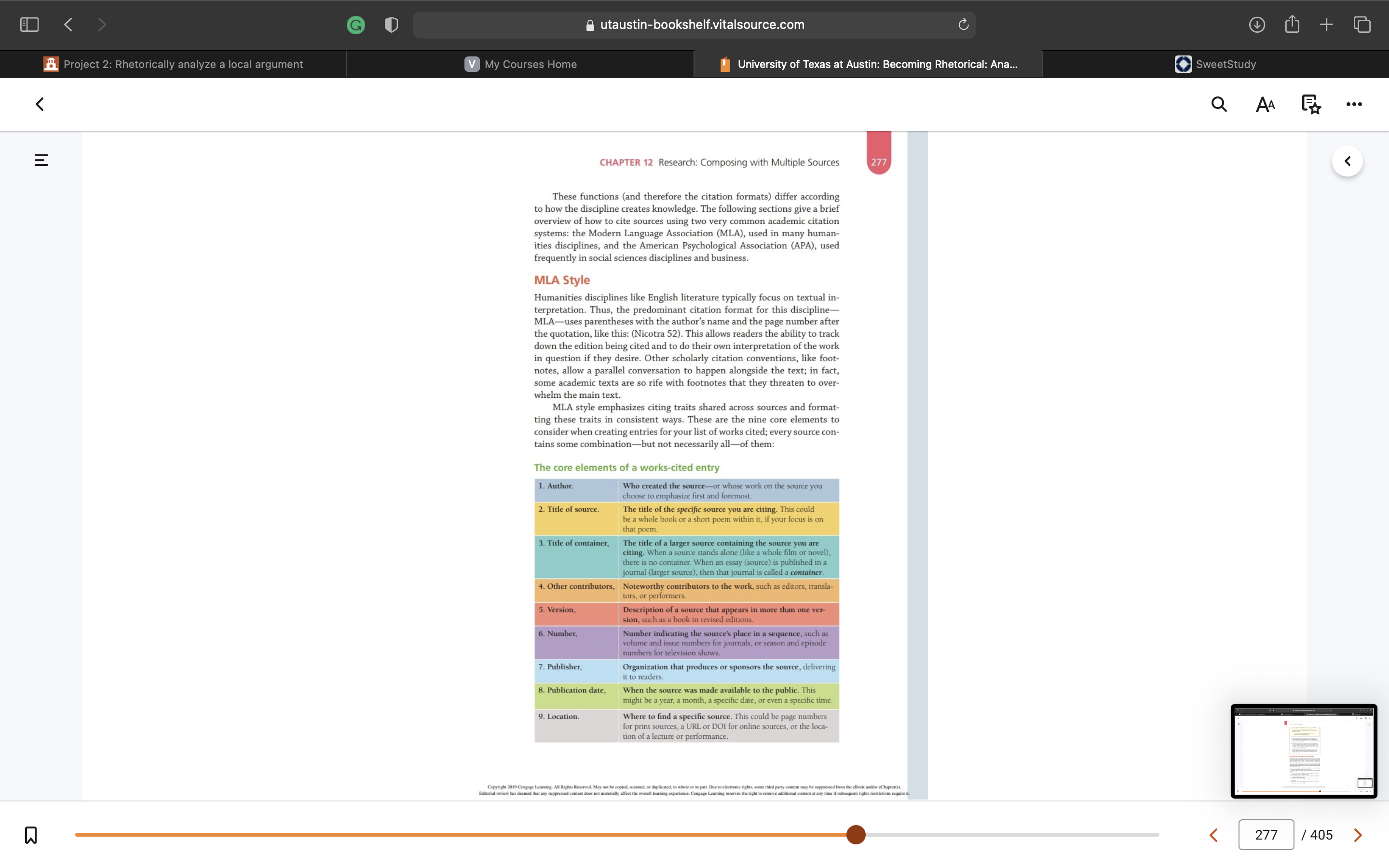Click 'The core elements of a works-cited entry'
Image resolution: width=1389 pixels, height=868 pixels.
[x=626, y=468]
